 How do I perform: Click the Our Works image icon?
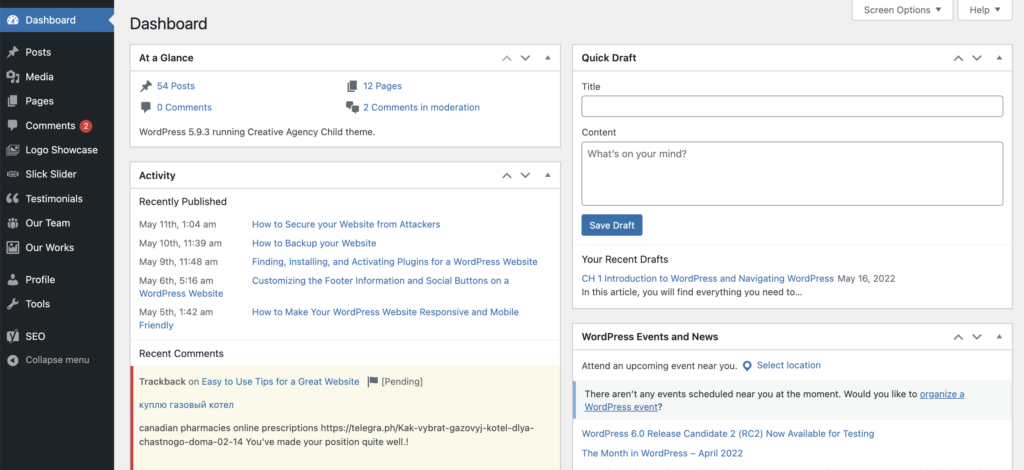click(12, 247)
